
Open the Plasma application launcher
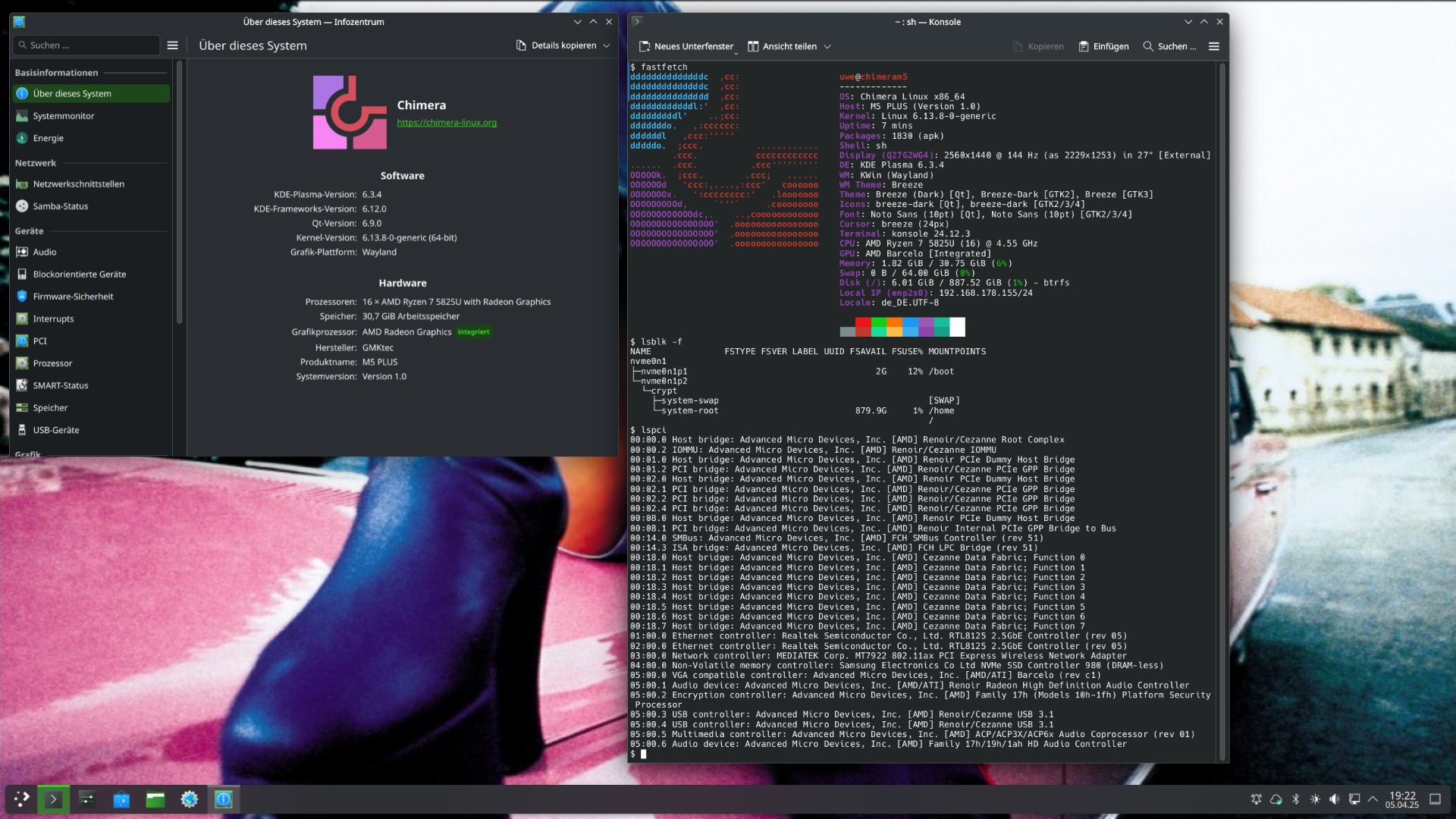tap(21, 799)
